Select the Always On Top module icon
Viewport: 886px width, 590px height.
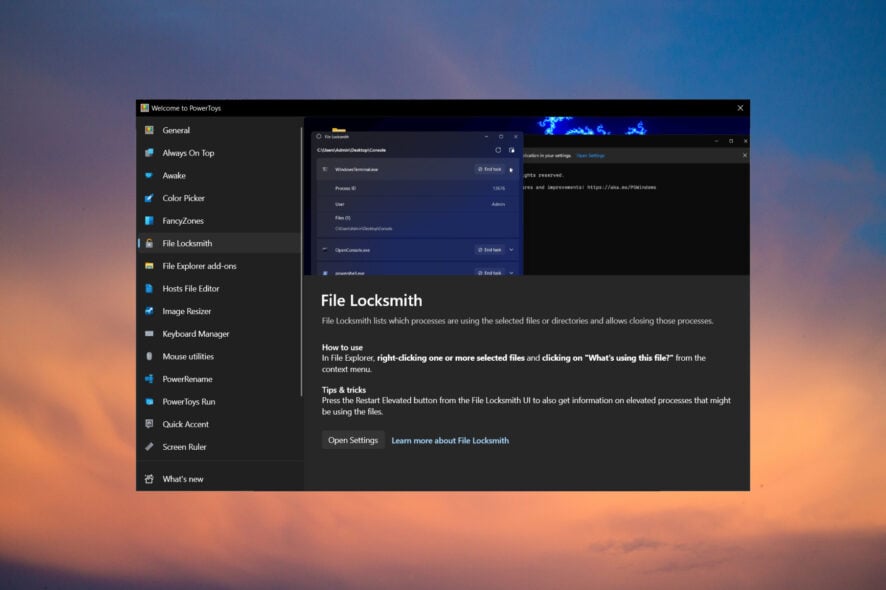[149, 153]
